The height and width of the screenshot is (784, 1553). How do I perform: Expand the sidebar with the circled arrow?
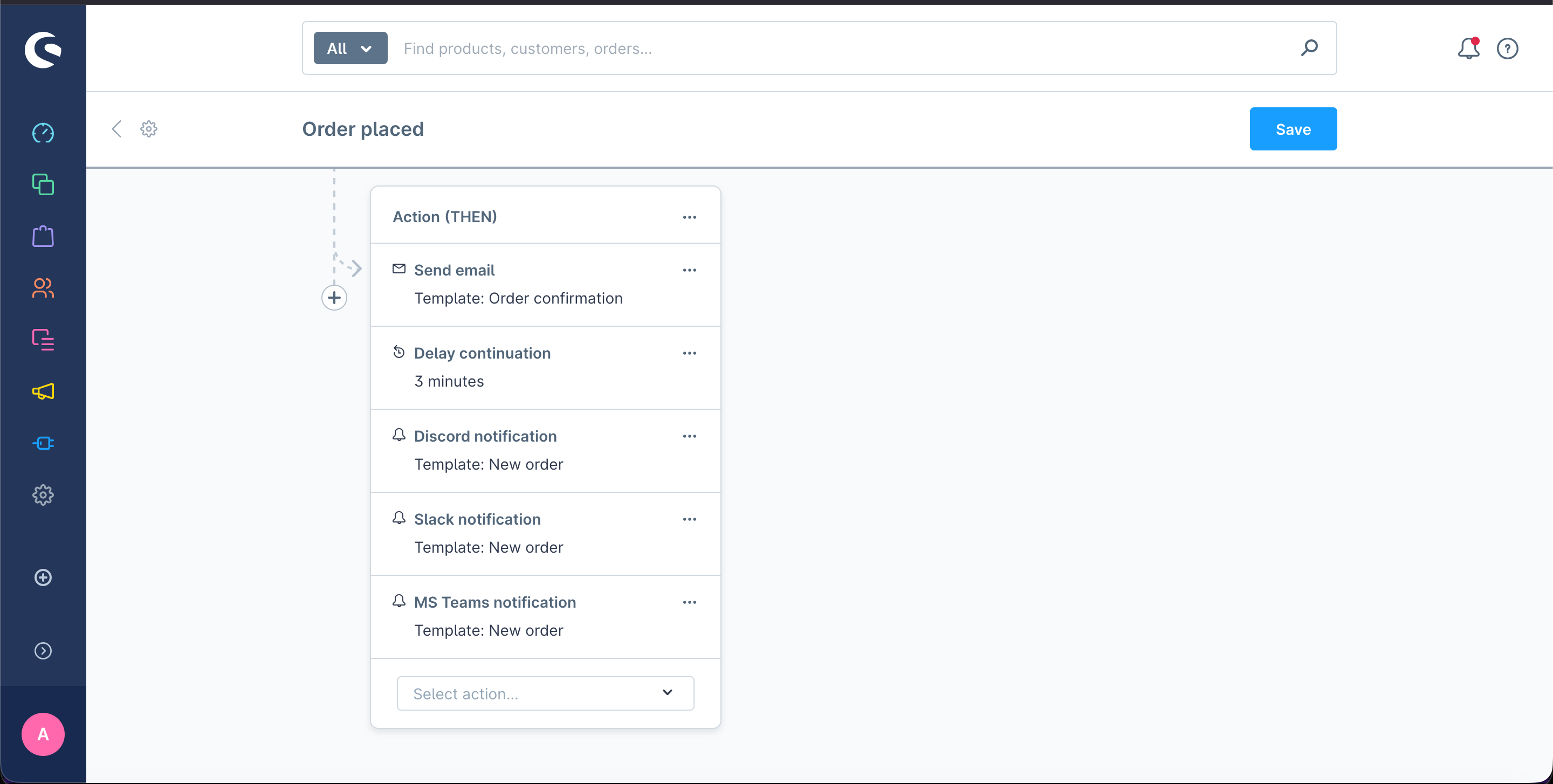click(x=43, y=651)
